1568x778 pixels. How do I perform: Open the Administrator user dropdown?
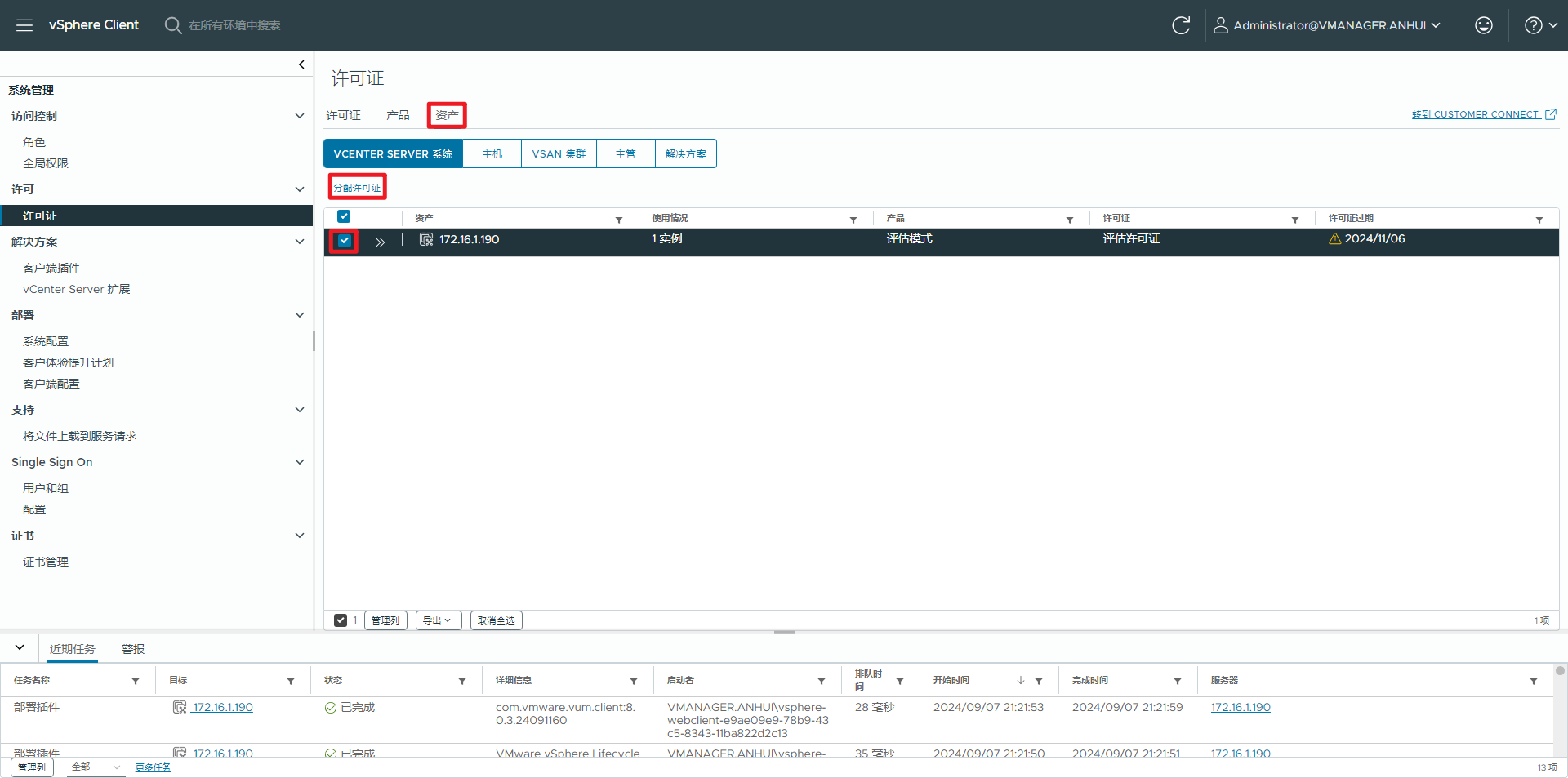point(1327,25)
